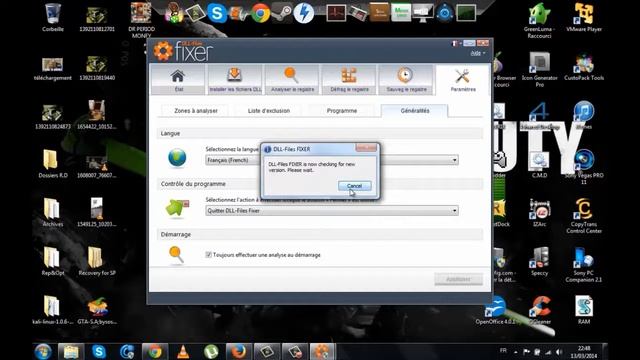Viewport: 640px width, 360px height.
Task: Open the Rep&Opt folder
Action: click(53, 261)
